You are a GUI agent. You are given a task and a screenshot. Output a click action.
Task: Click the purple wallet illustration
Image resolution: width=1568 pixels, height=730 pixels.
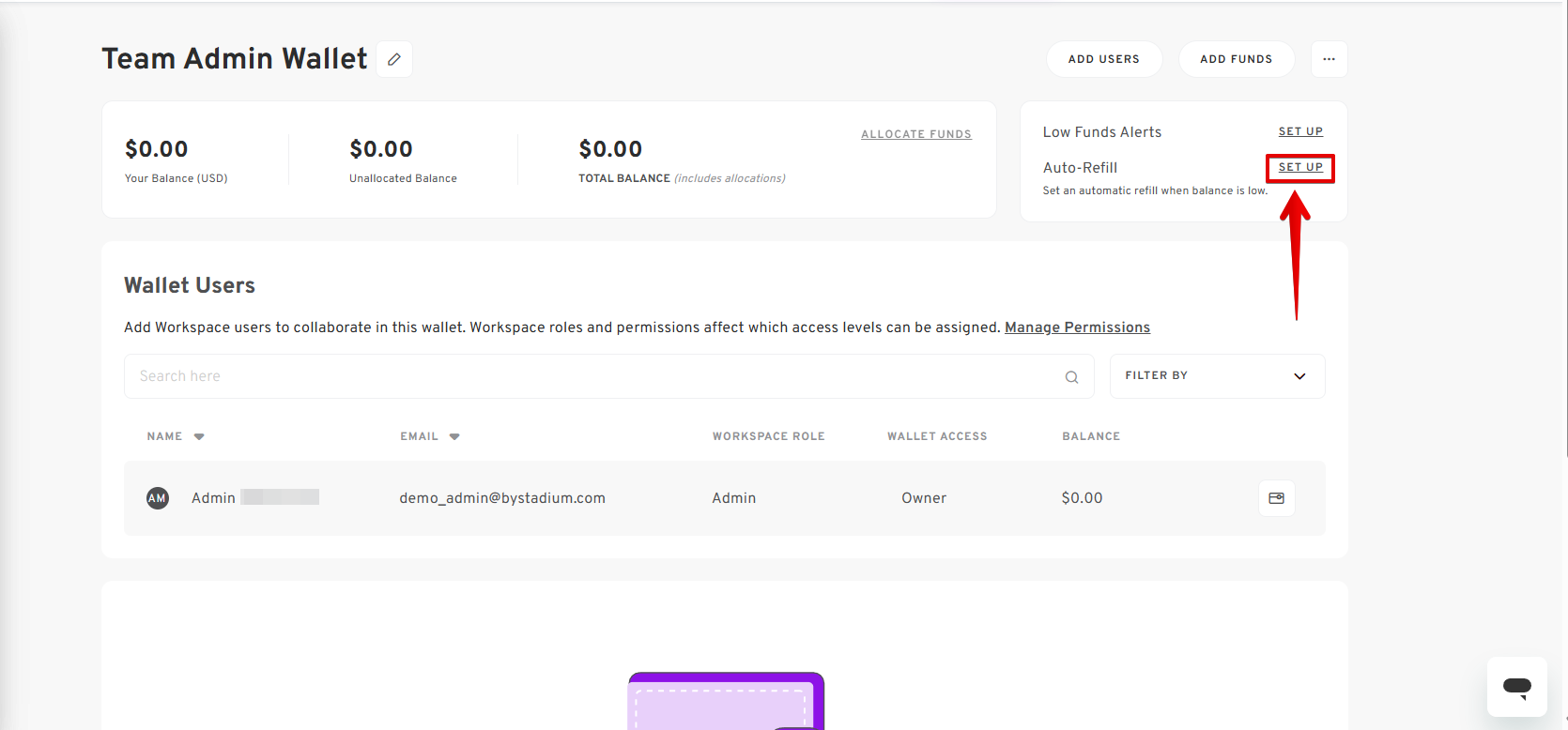click(726, 702)
